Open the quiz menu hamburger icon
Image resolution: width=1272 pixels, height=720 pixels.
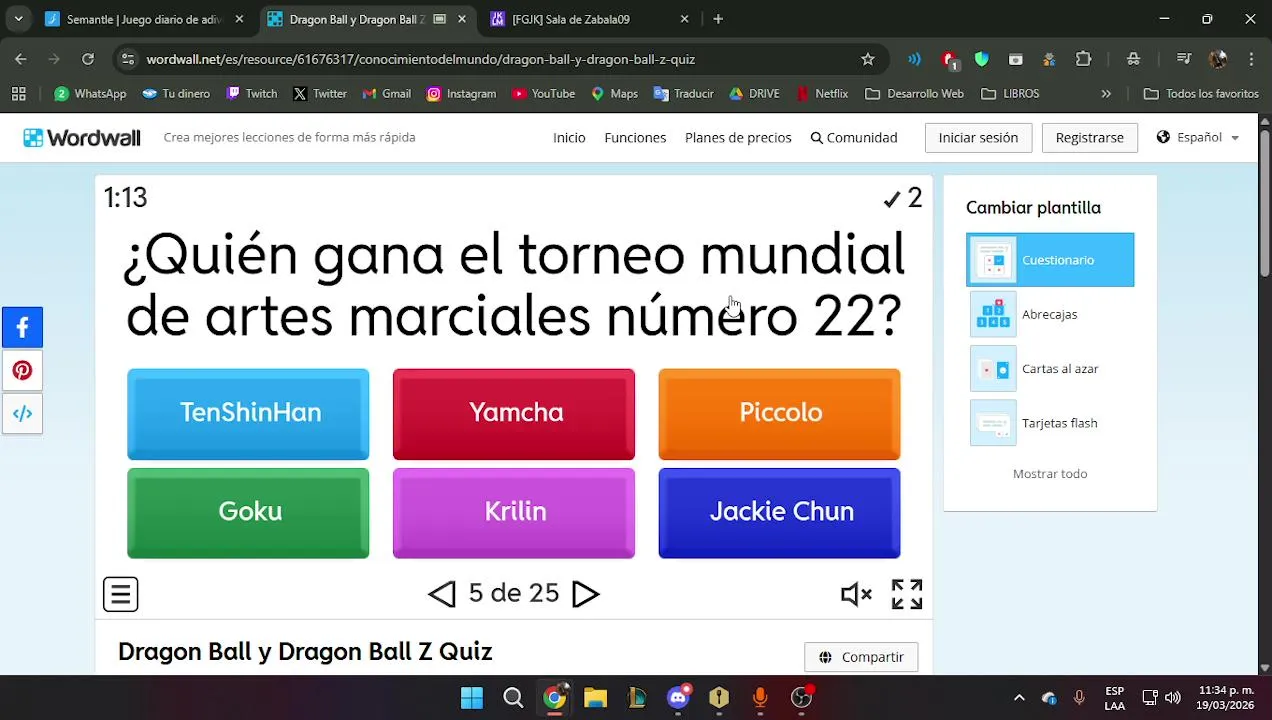point(120,594)
